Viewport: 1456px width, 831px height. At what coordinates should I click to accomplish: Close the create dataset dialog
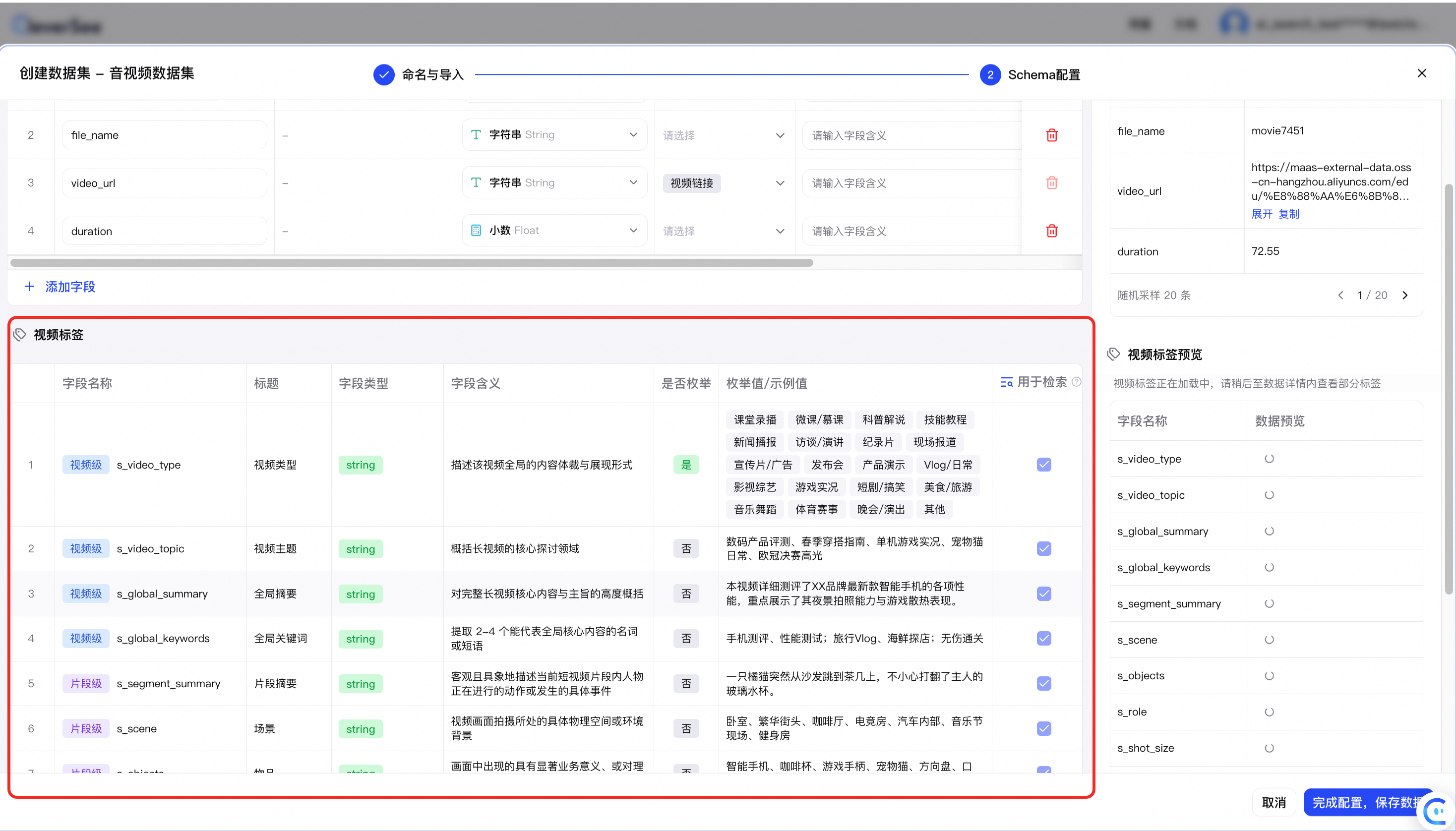pyautogui.click(x=1422, y=73)
